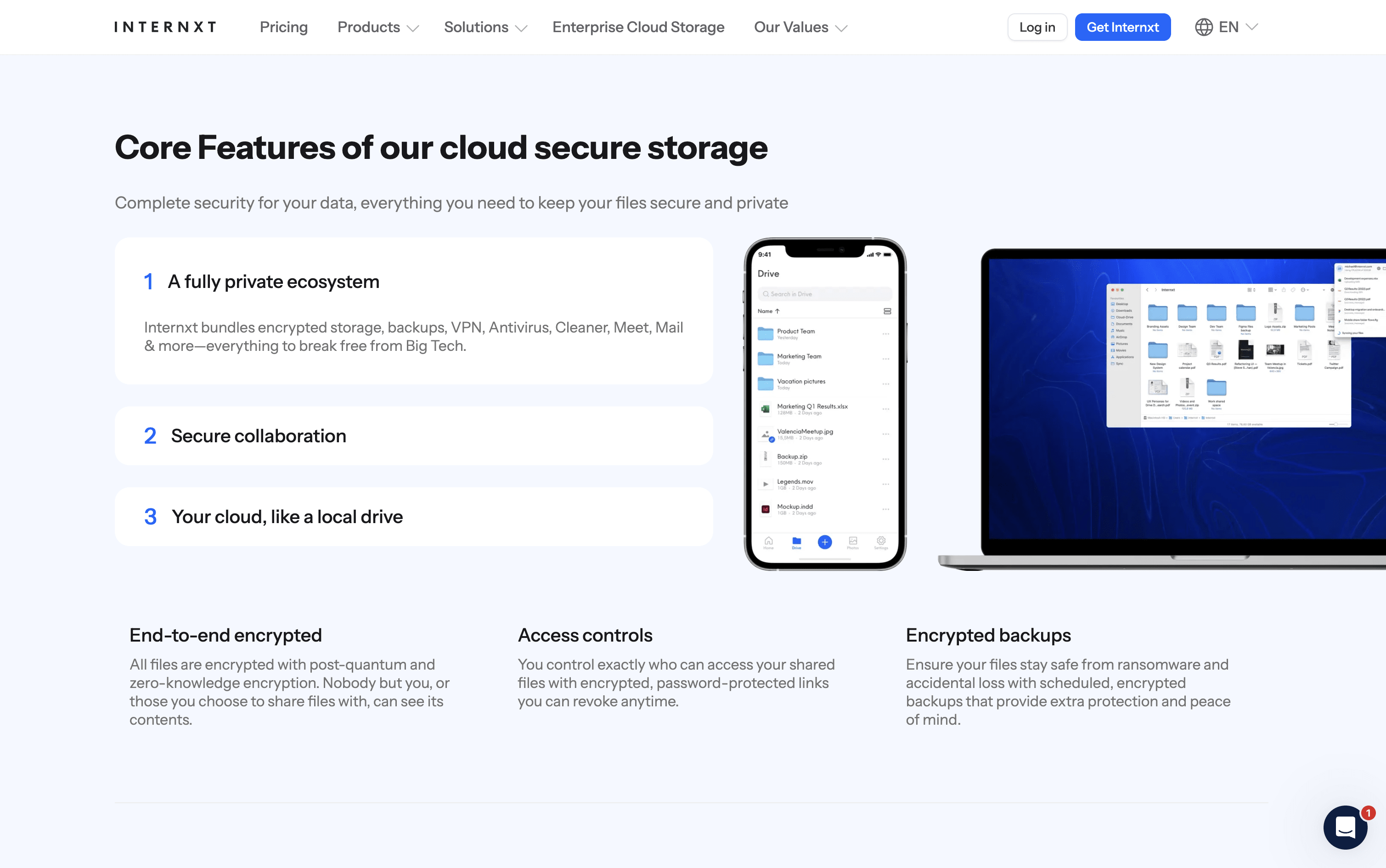
Task: Select the "A fully private ecosystem" feature card
Action: coord(414,310)
